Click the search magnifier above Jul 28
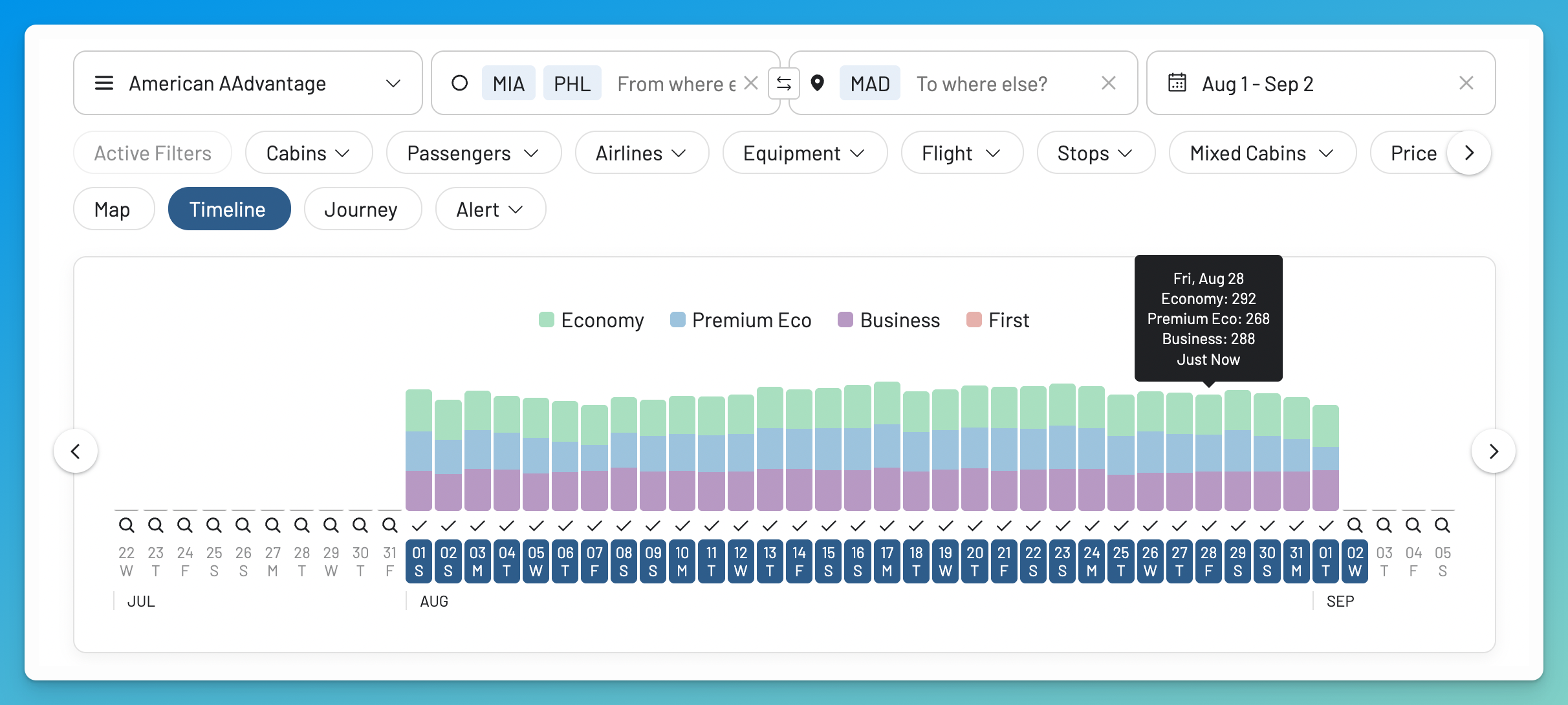Viewport: 1568px width, 705px height. tap(302, 525)
